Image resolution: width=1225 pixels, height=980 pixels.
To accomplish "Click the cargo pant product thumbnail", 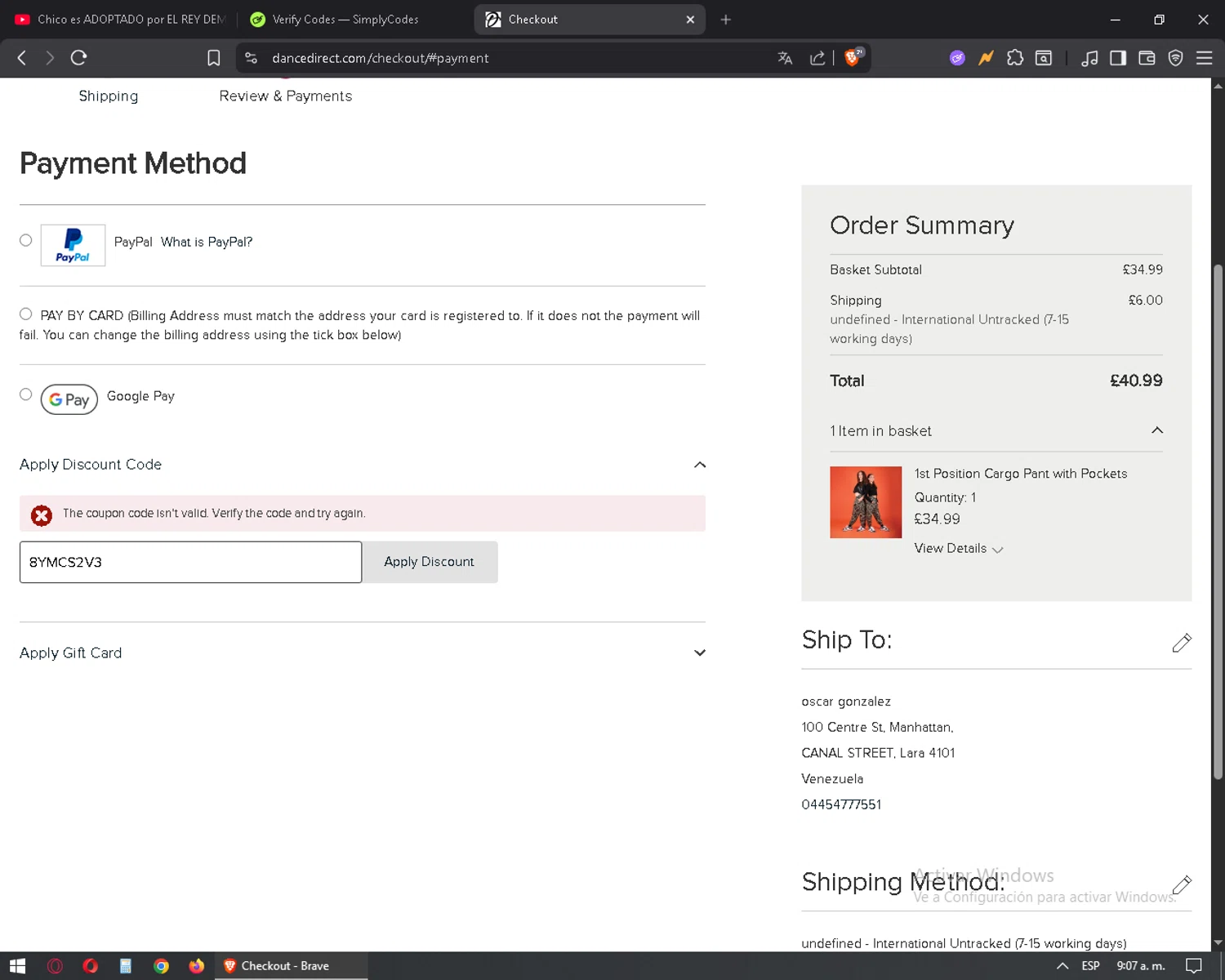I will [866, 502].
